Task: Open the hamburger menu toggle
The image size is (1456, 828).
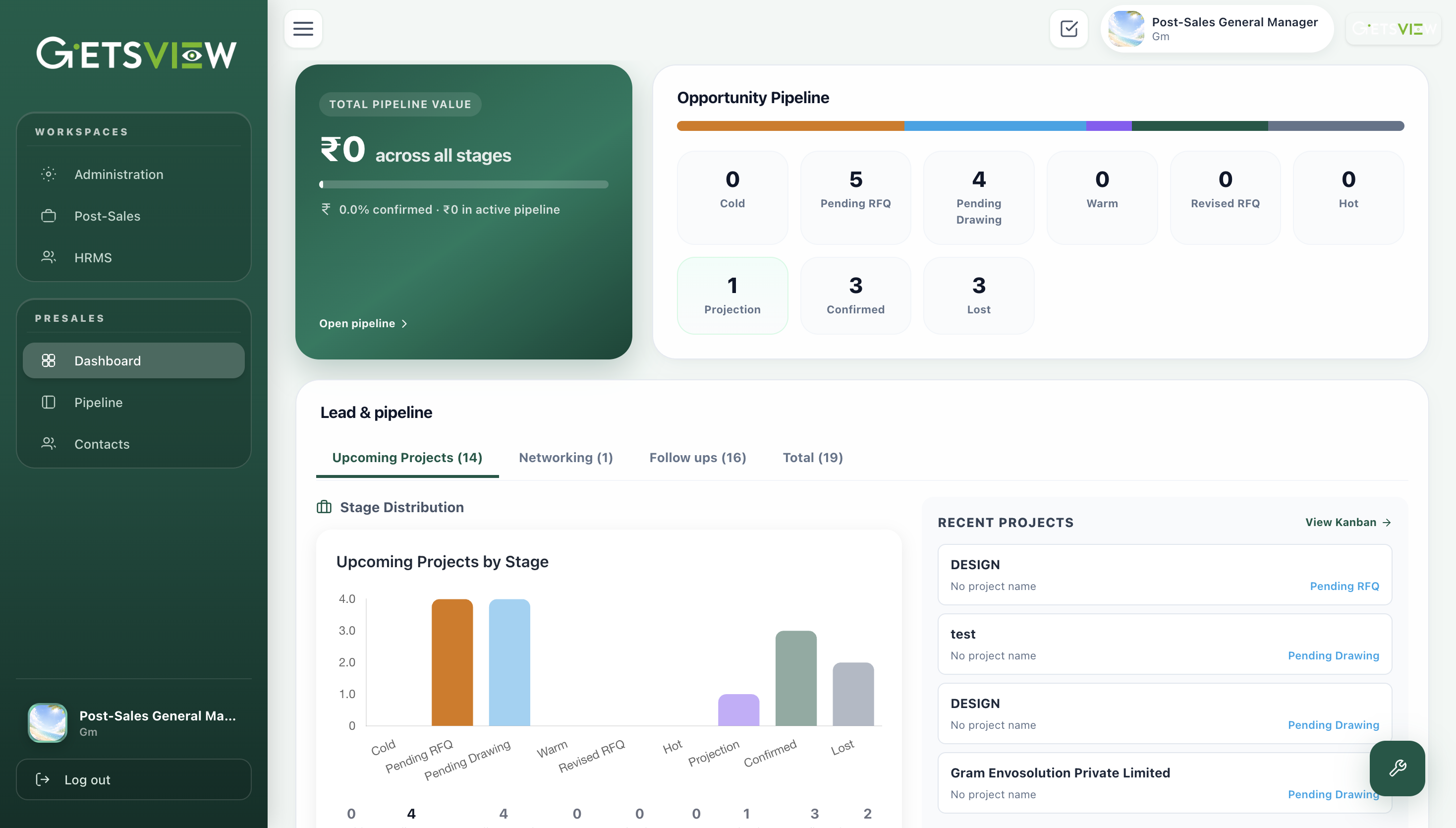Action: click(x=303, y=28)
